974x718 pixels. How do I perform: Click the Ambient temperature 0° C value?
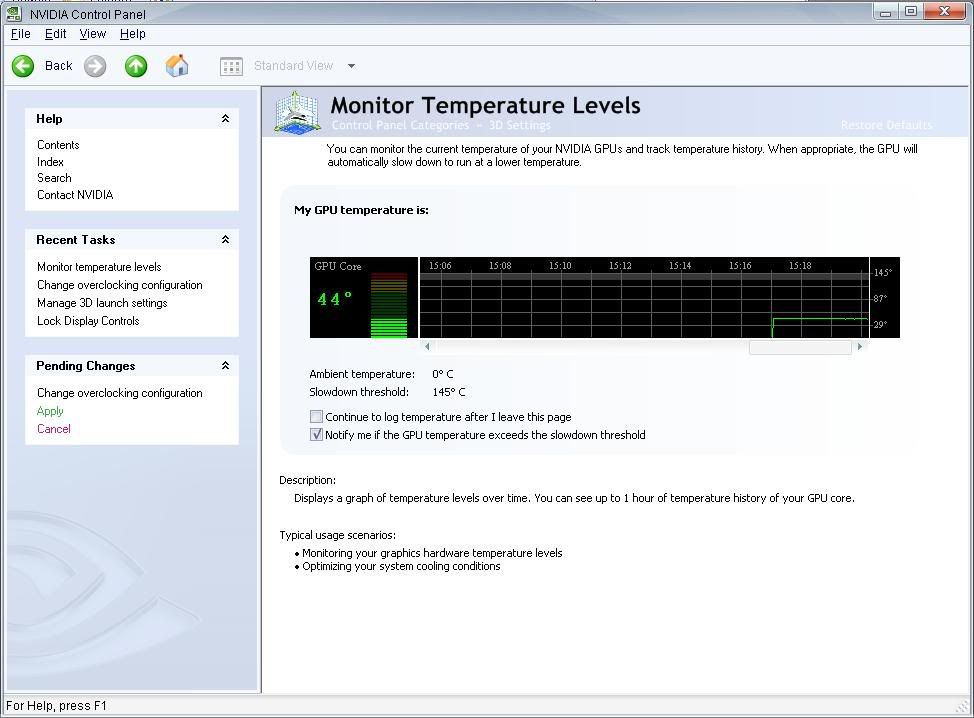pyautogui.click(x=443, y=375)
